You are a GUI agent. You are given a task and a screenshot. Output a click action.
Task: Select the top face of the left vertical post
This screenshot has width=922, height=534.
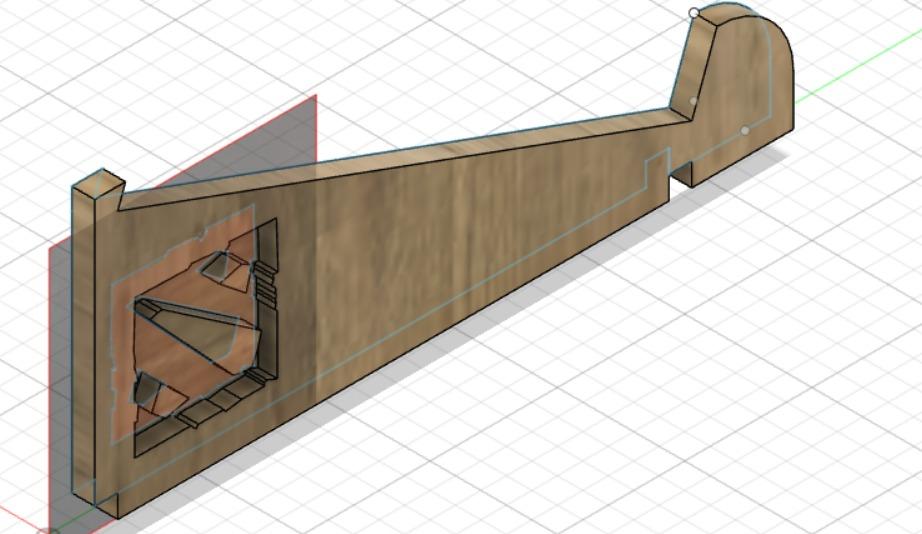98,183
